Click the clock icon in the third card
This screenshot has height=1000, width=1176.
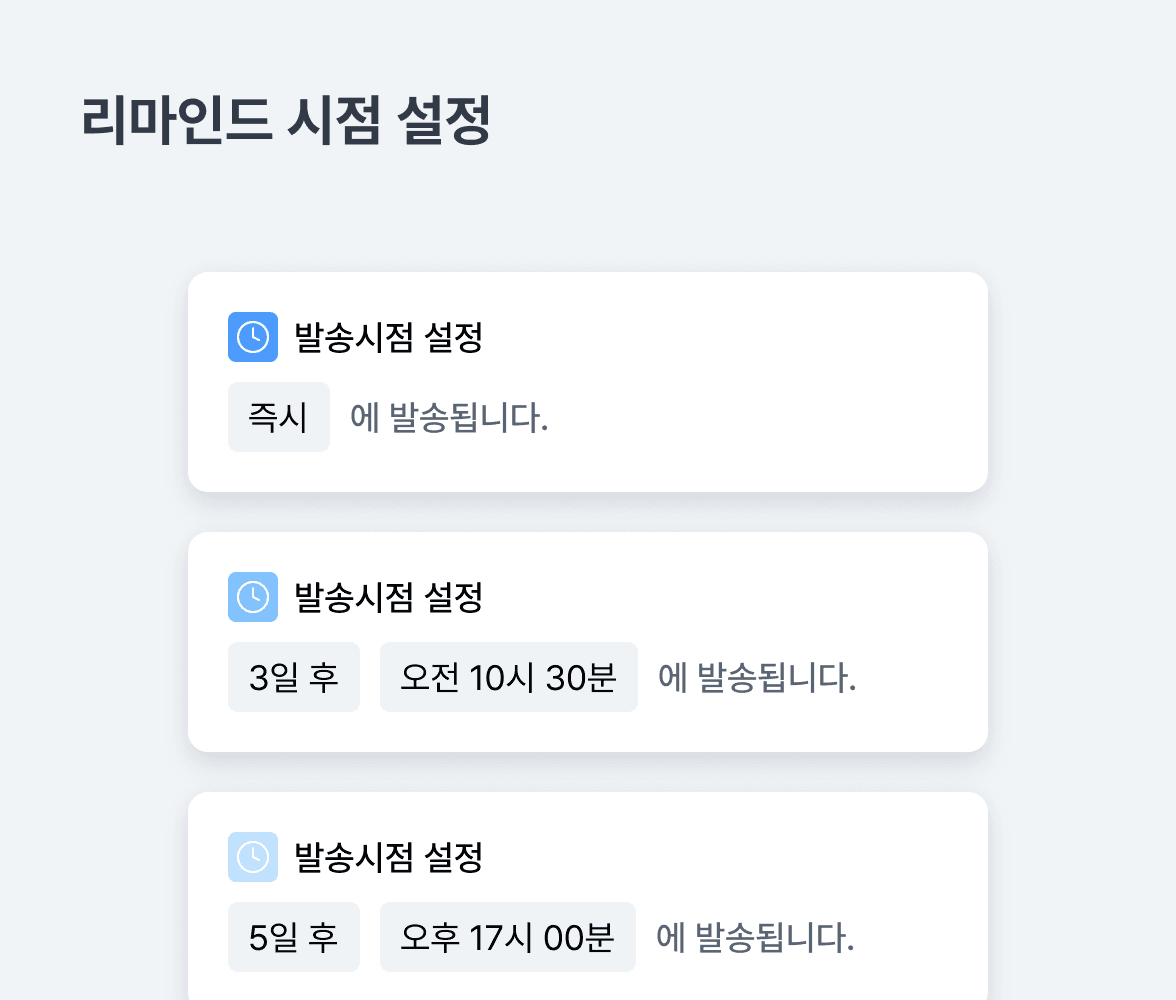tap(253, 857)
